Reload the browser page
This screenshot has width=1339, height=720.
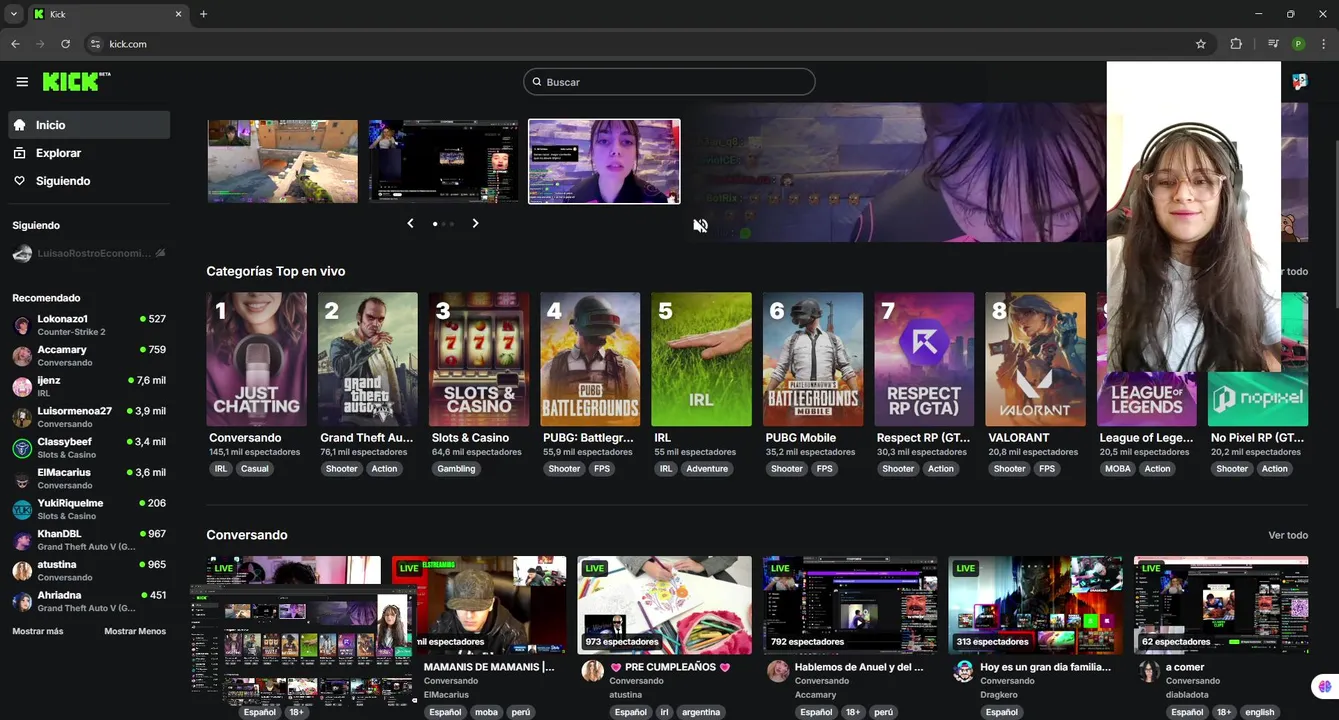click(x=65, y=44)
